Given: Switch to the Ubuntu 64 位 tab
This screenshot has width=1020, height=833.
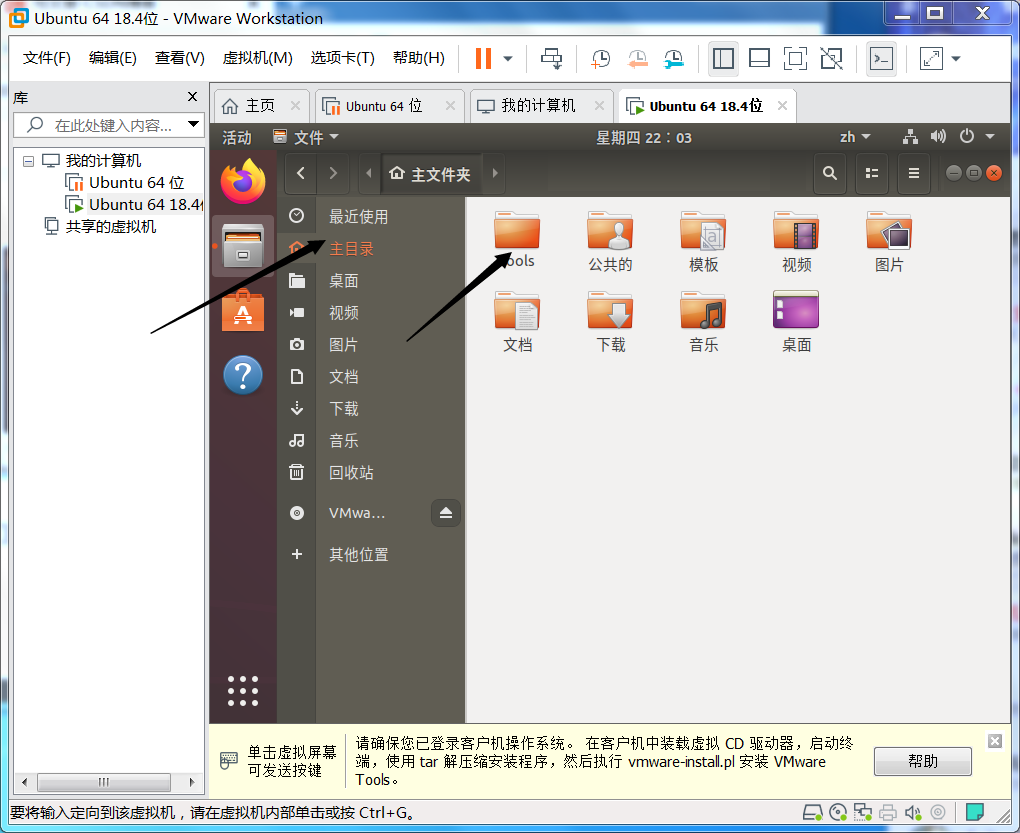Looking at the screenshot, I should 389,105.
